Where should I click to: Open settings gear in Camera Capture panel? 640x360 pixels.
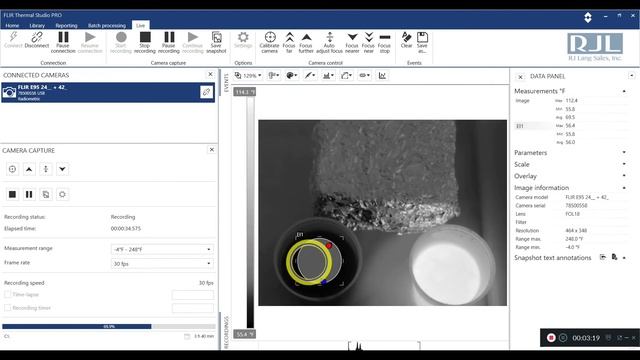click(62, 194)
